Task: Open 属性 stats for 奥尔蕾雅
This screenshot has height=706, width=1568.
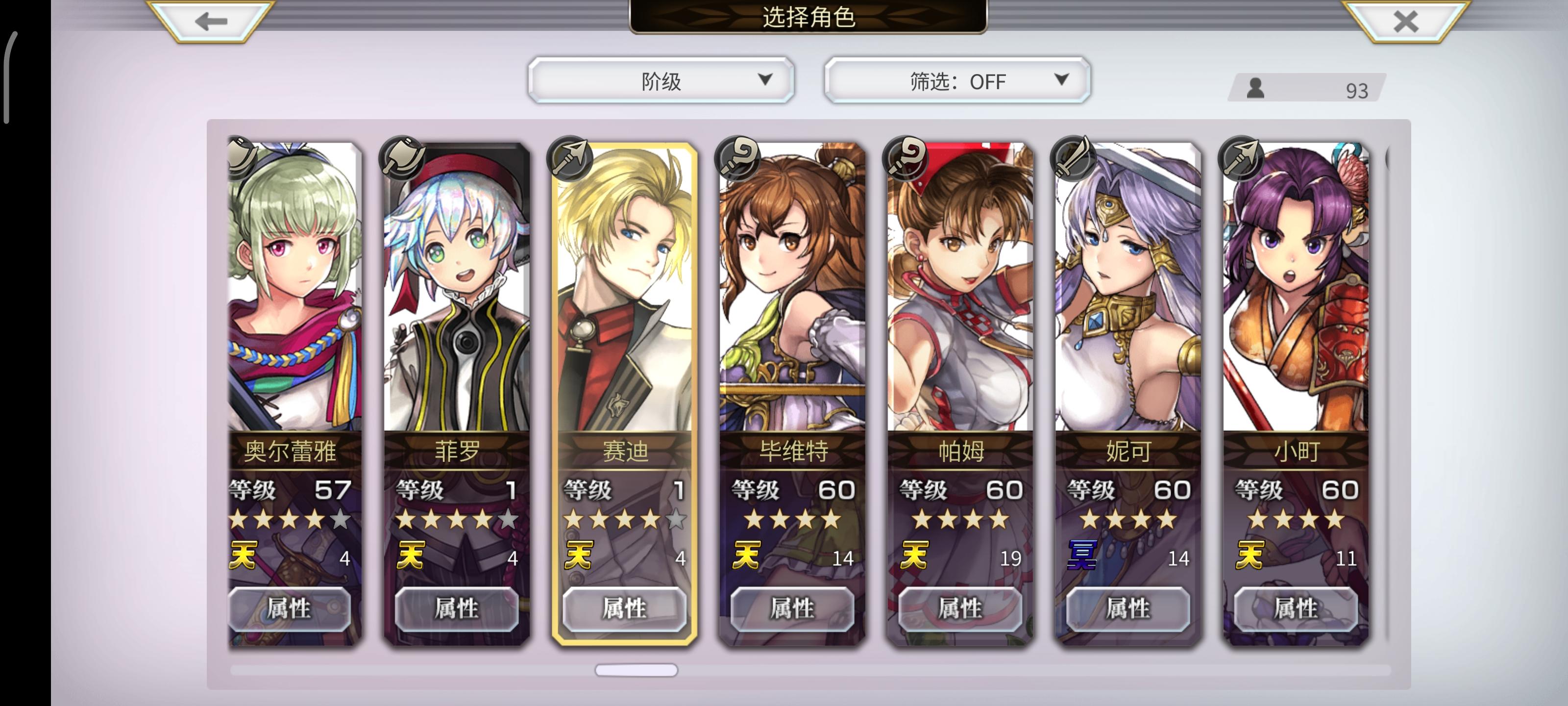Action: click(289, 608)
